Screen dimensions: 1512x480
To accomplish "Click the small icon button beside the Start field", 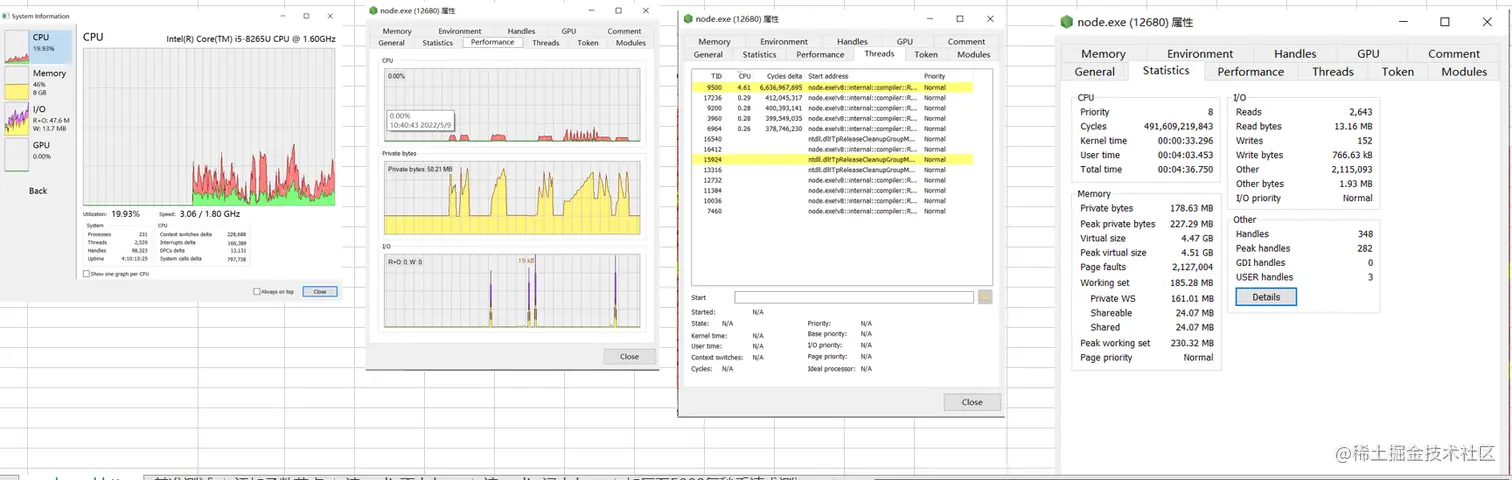I will (984, 297).
